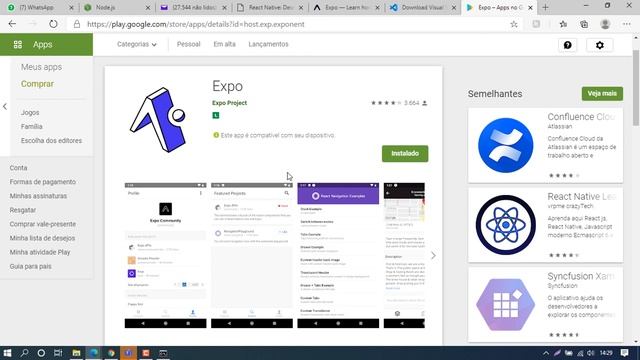Open Play Store settings gear
This screenshot has height=360, width=640.
(600, 45)
